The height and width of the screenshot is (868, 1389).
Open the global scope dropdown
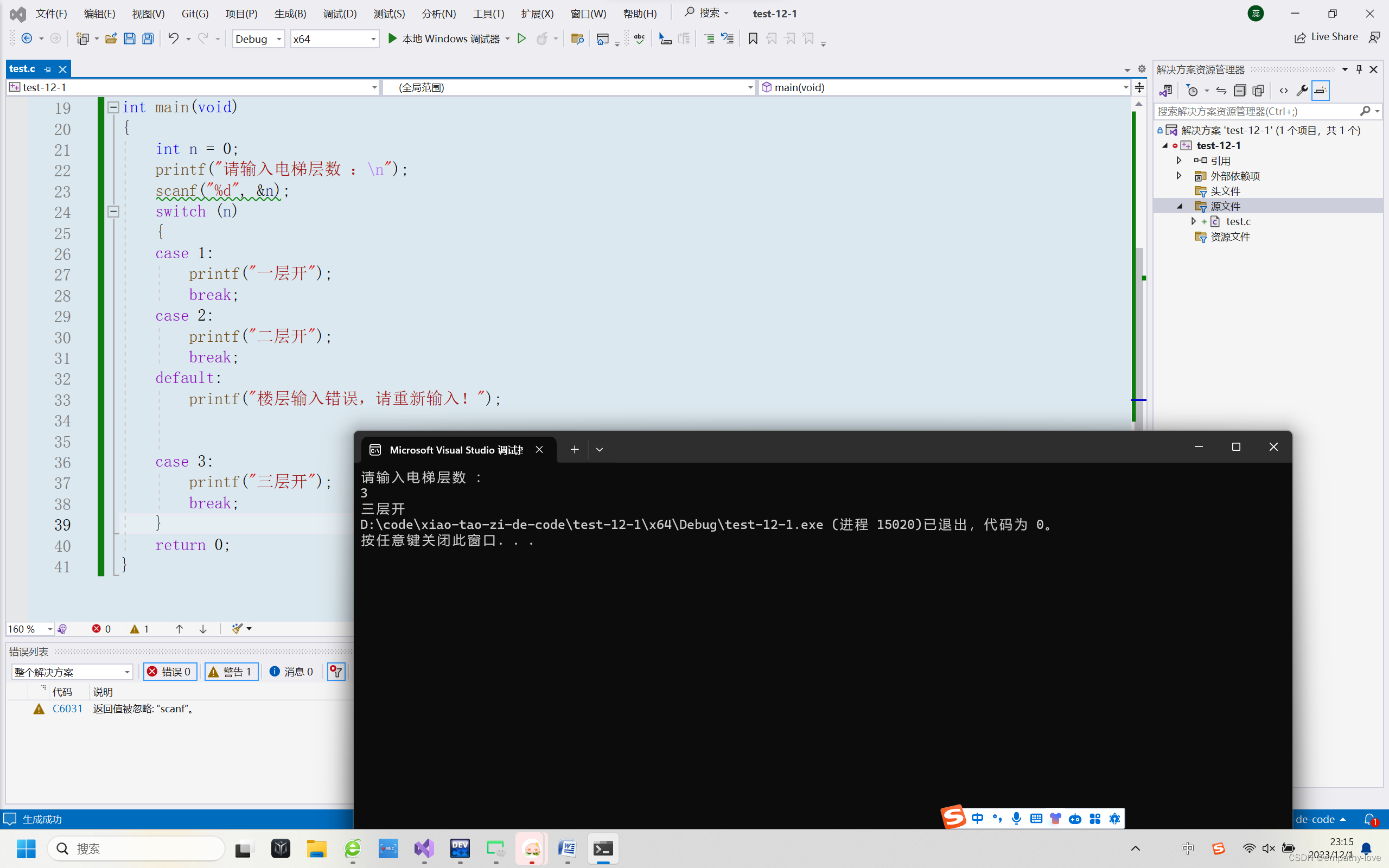(568, 87)
